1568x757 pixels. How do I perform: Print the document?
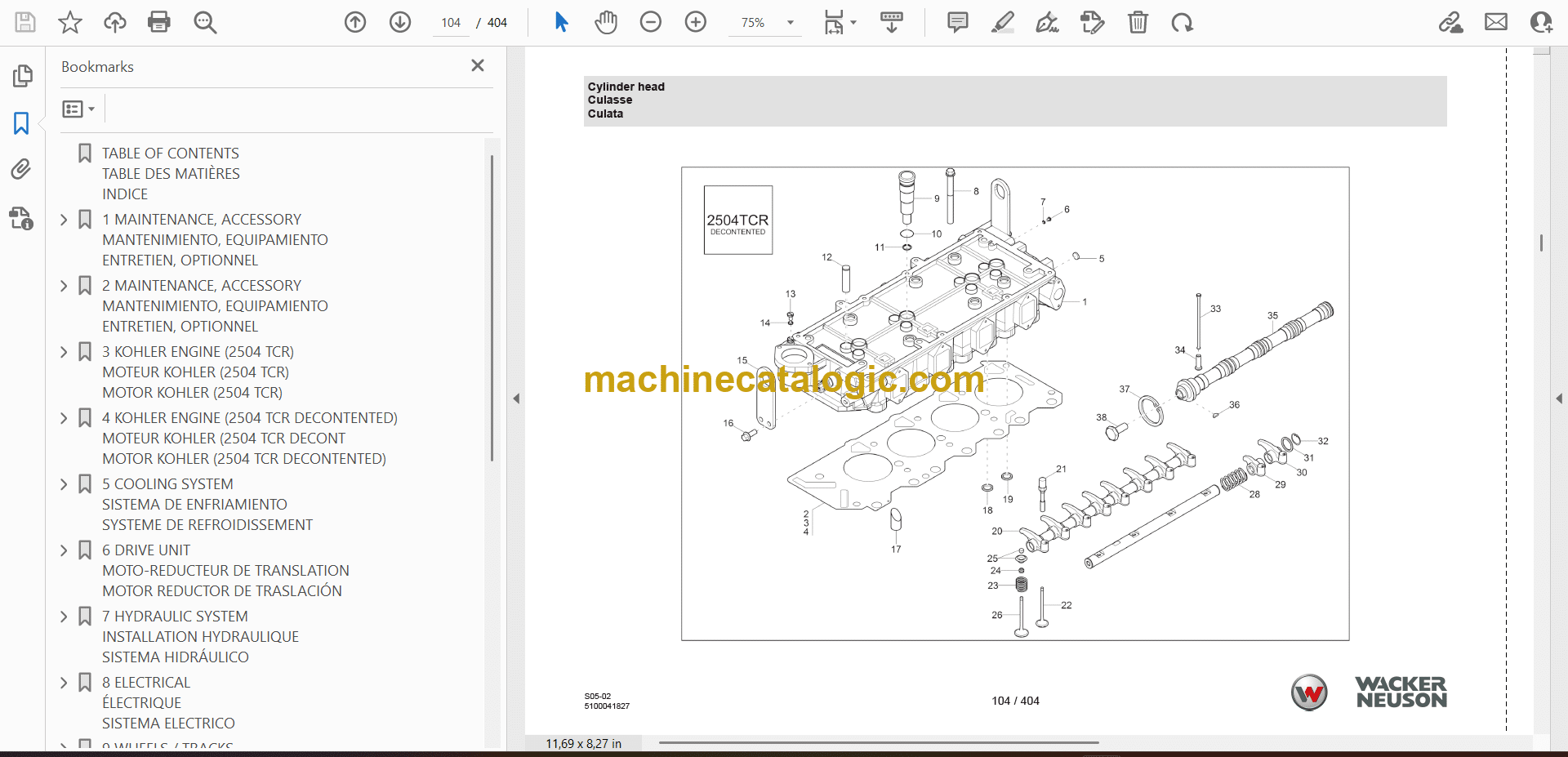pos(159,22)
